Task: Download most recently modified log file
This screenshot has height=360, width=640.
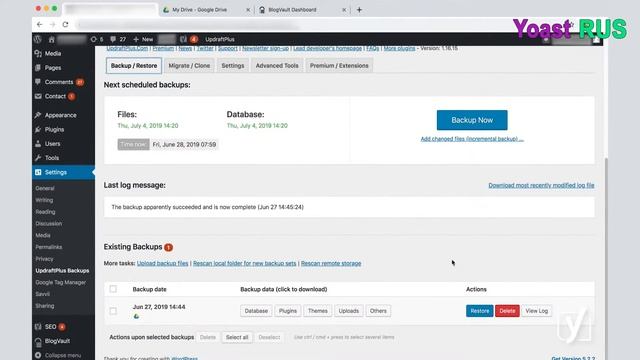Action: 541,185
